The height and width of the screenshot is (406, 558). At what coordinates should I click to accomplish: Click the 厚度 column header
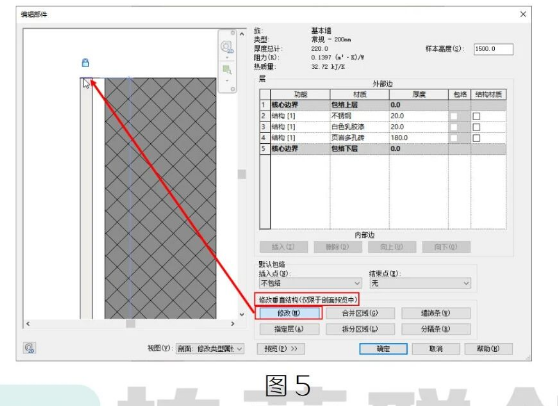tap(419, 95)
